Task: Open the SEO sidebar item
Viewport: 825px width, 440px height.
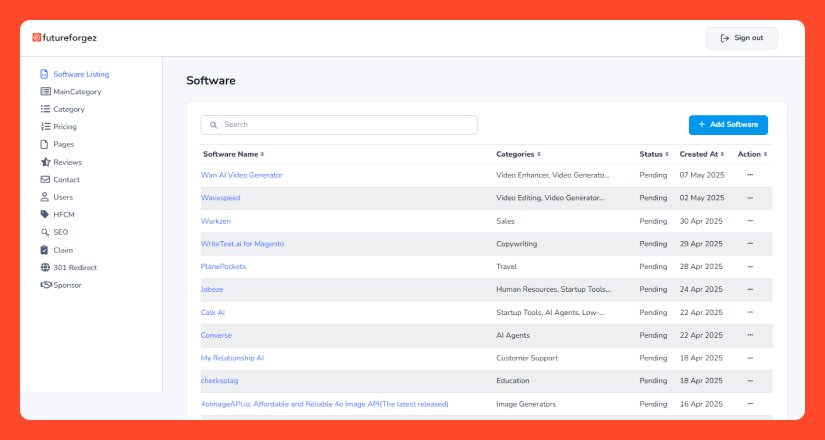Action: (61, 232)
